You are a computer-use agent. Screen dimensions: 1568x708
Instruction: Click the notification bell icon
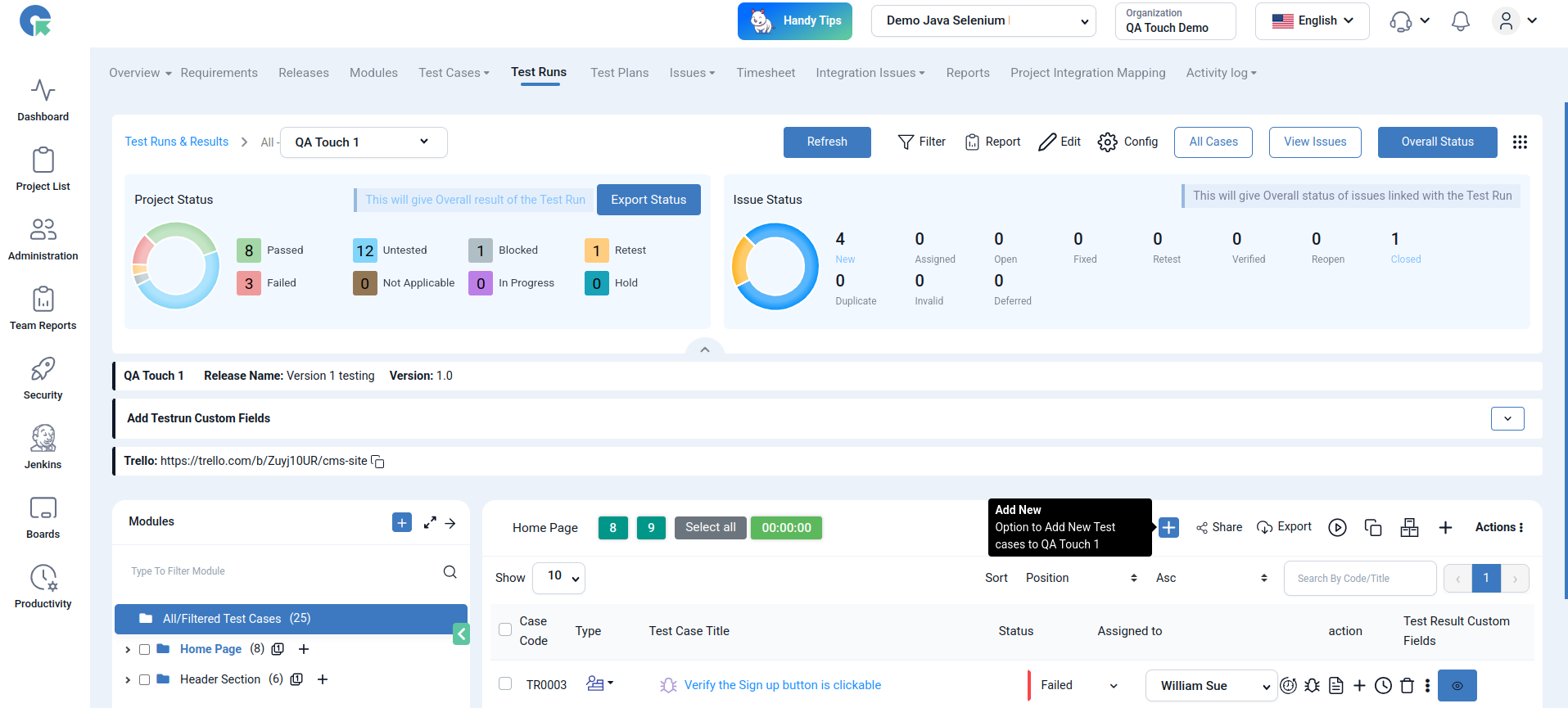click(x=1460, y=21)
